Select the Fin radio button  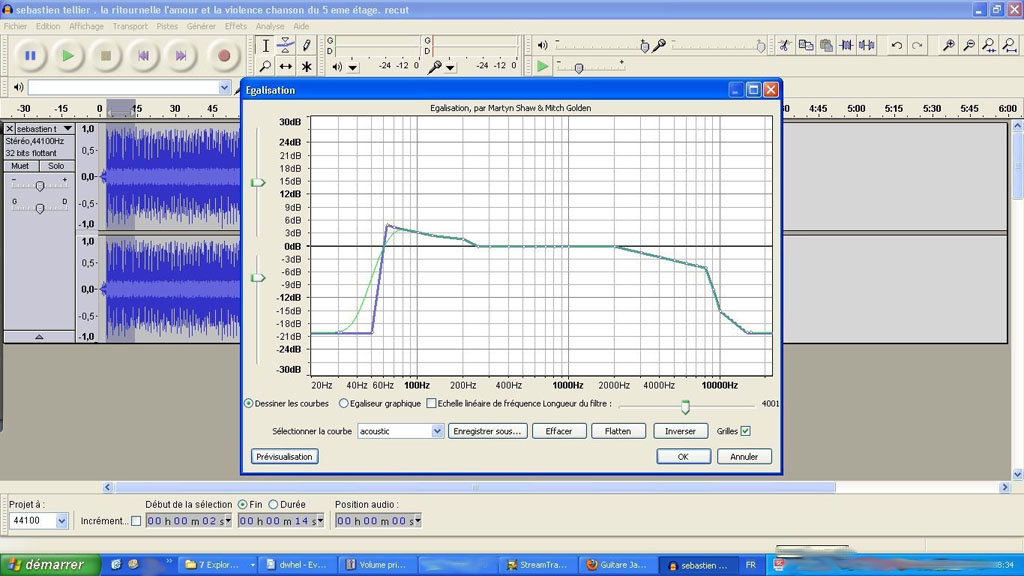click(x=243, y=504)
